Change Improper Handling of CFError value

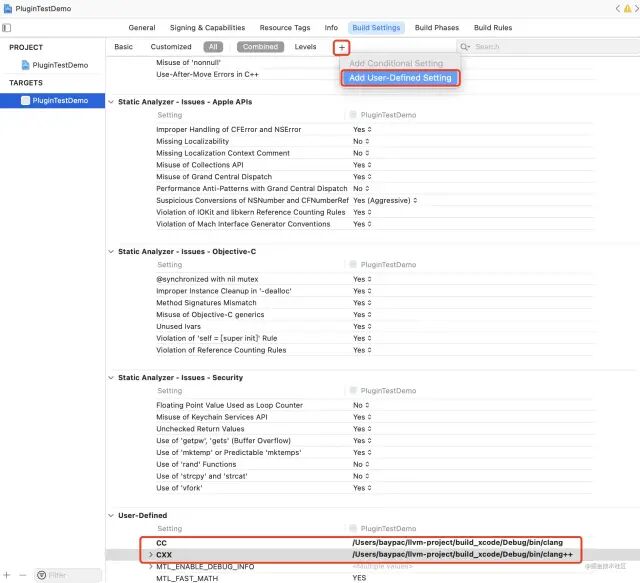point(362,129)
